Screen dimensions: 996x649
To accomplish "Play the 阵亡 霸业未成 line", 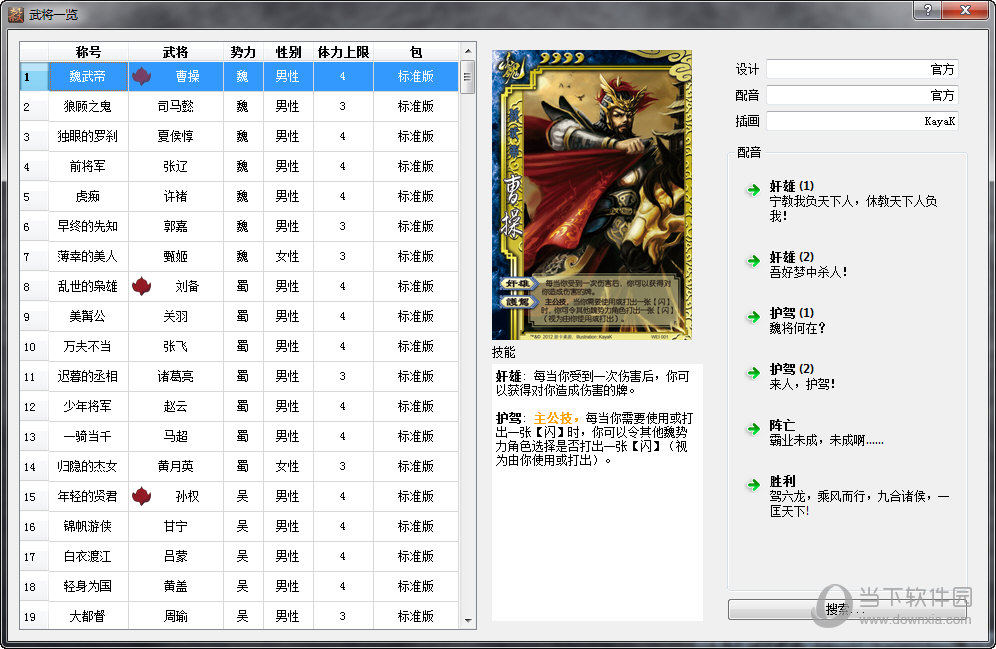I will [x=826, y=433].
